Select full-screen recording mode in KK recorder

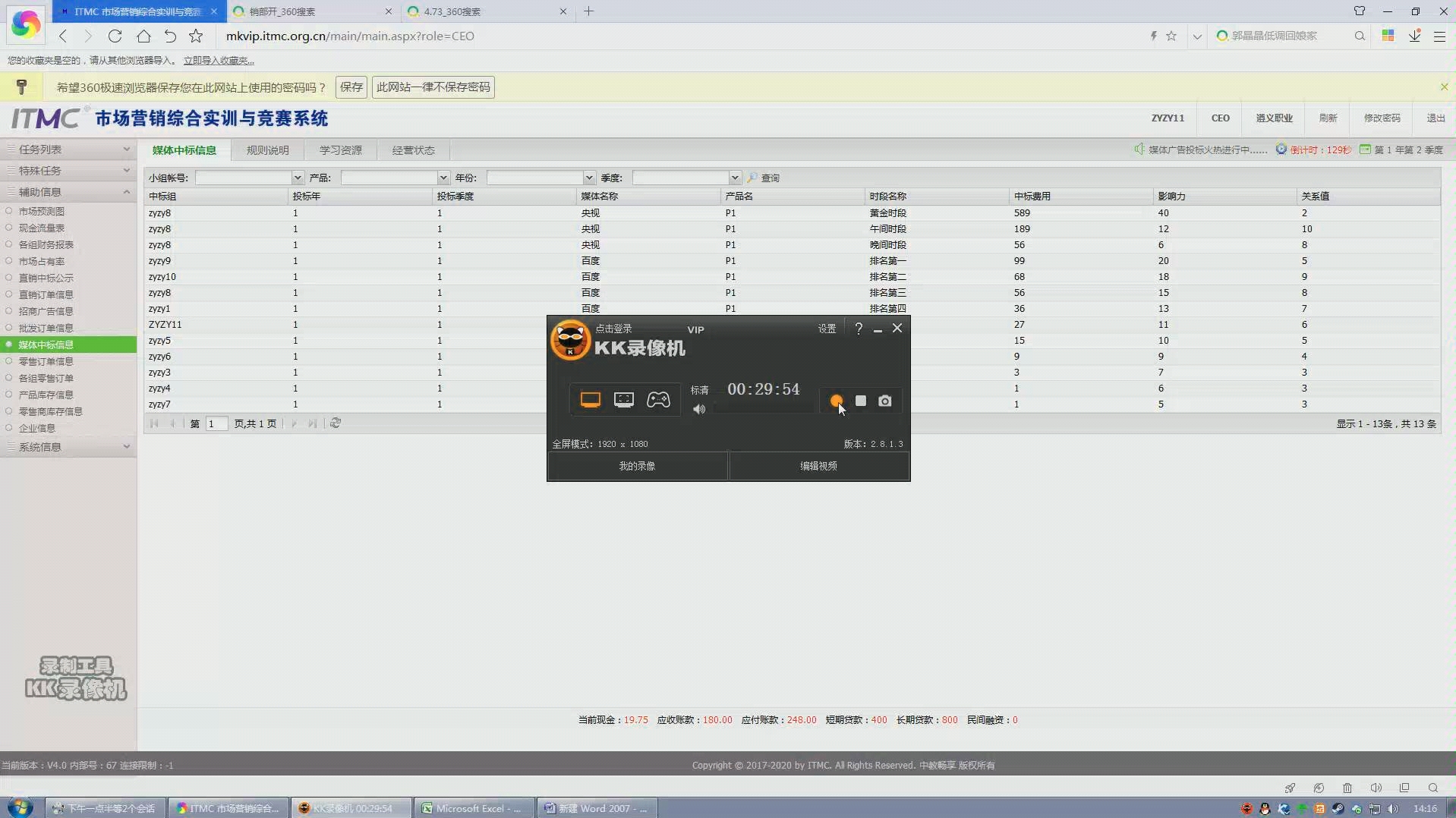[590, 400]
